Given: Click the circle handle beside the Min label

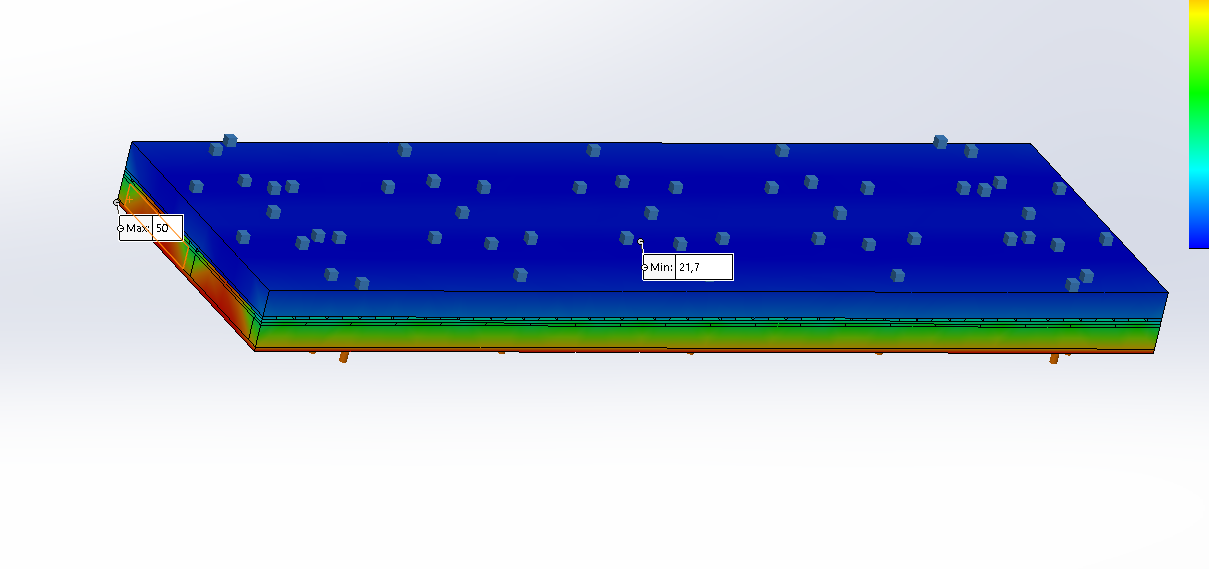Looking at the screenshot, I should pos(645,267).
